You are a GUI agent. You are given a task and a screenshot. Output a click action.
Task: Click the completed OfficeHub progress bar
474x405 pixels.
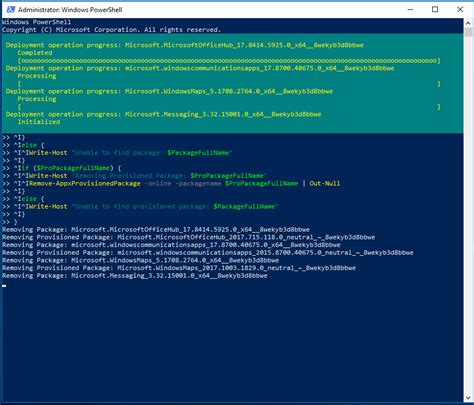click(x=229, y=61)
